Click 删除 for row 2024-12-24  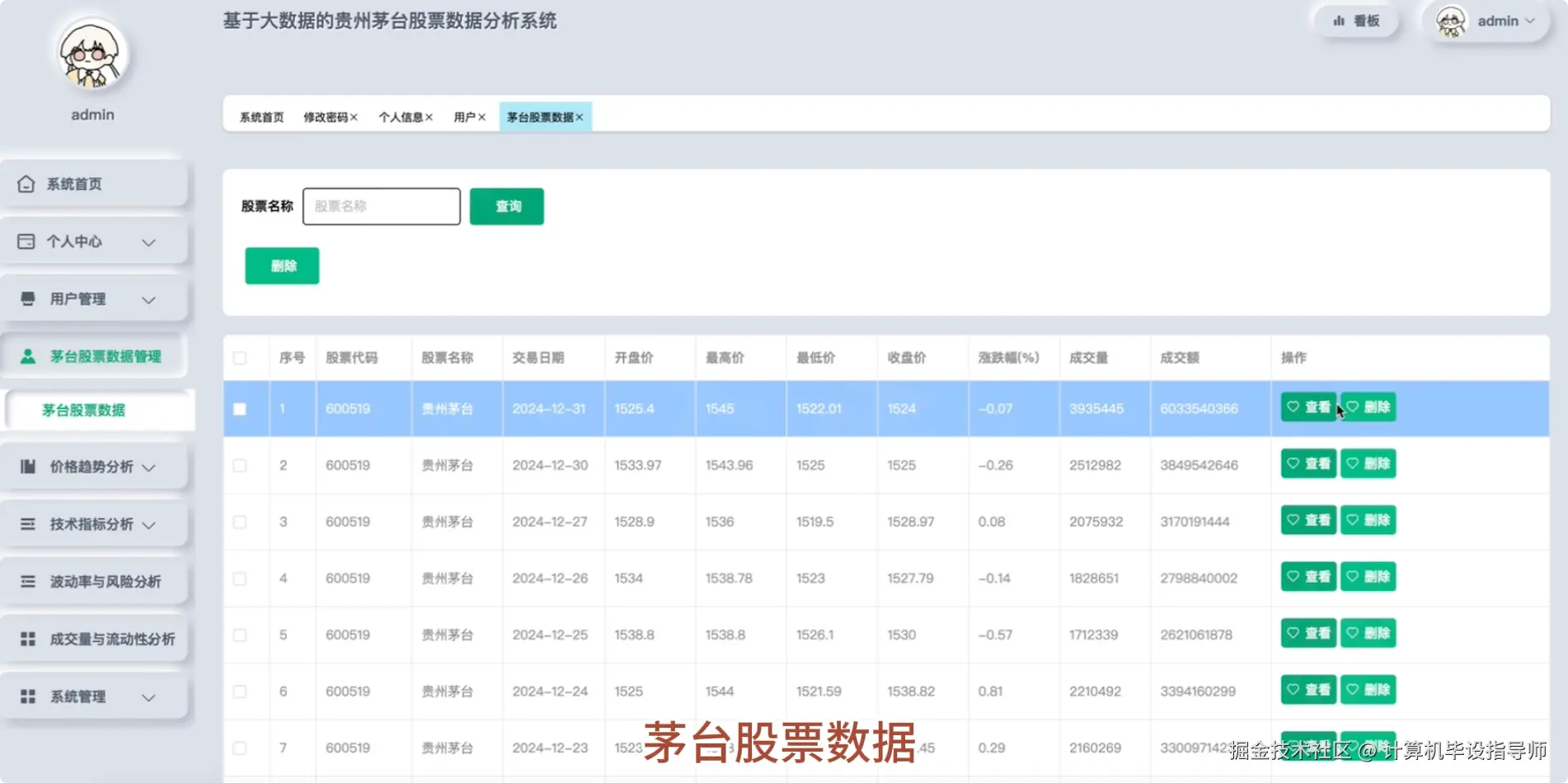click(1368, 690)
